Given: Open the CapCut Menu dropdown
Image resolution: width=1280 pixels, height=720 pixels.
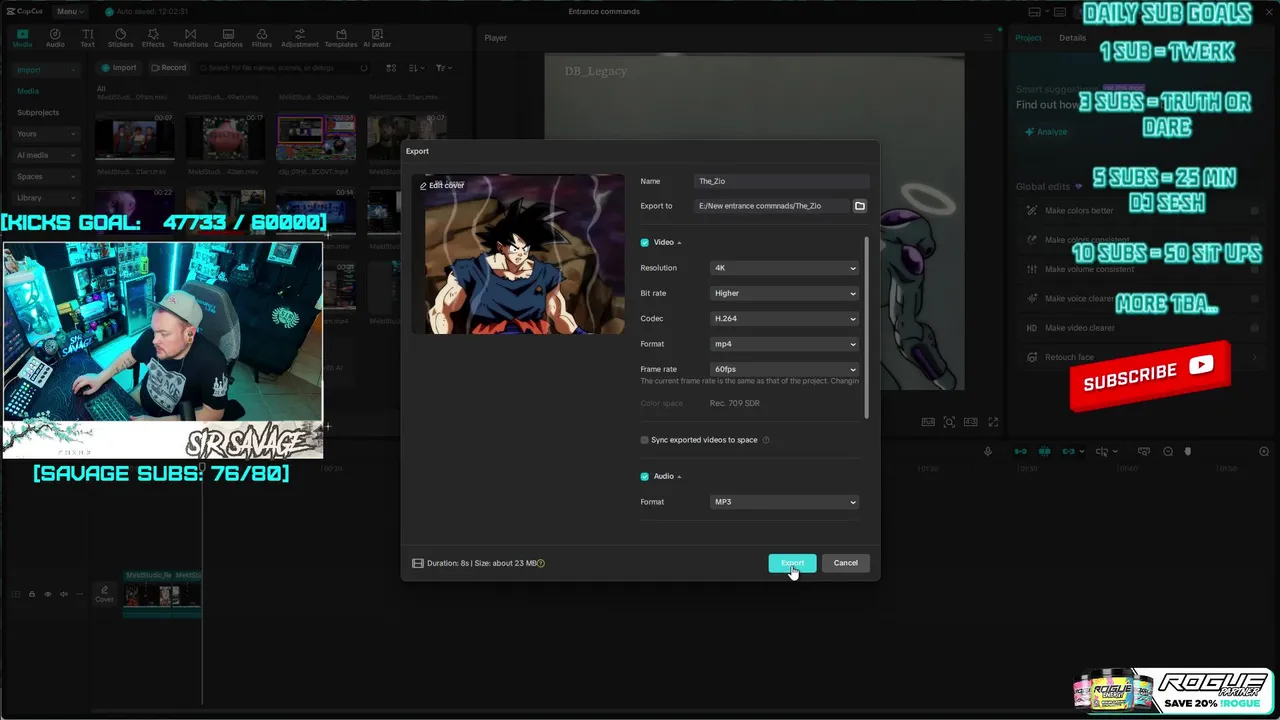Looking at the screenshot, I should tap(69, 11).
